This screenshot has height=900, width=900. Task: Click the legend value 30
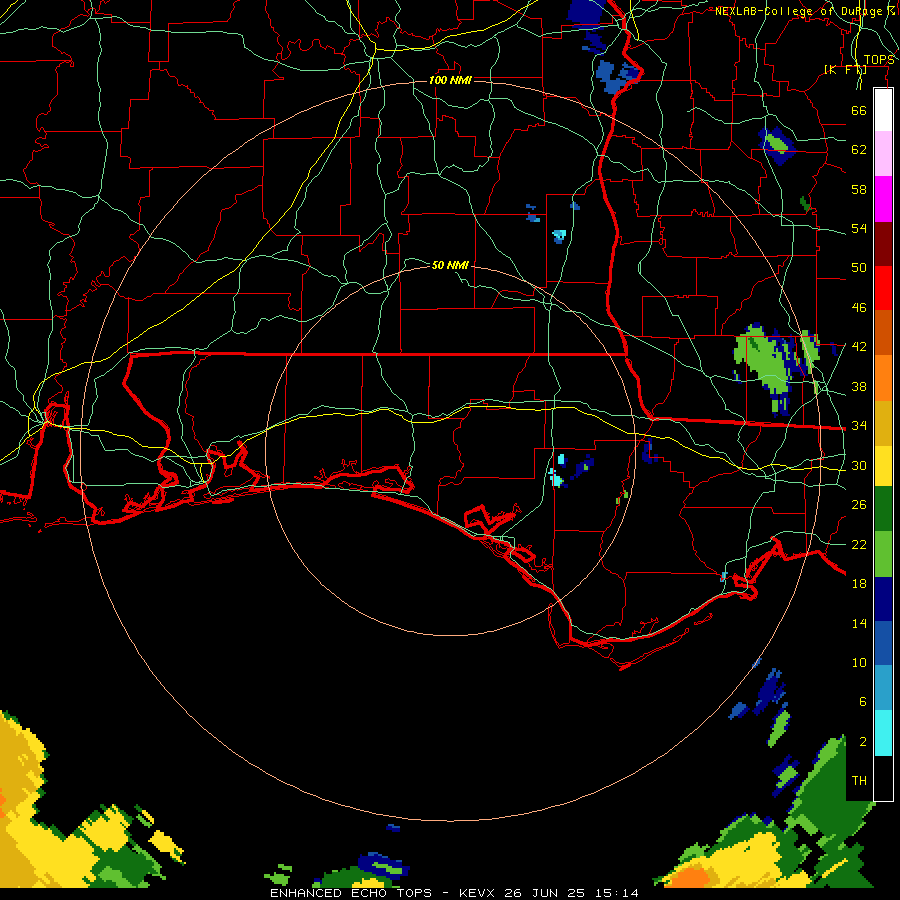(x=859, y=465)
